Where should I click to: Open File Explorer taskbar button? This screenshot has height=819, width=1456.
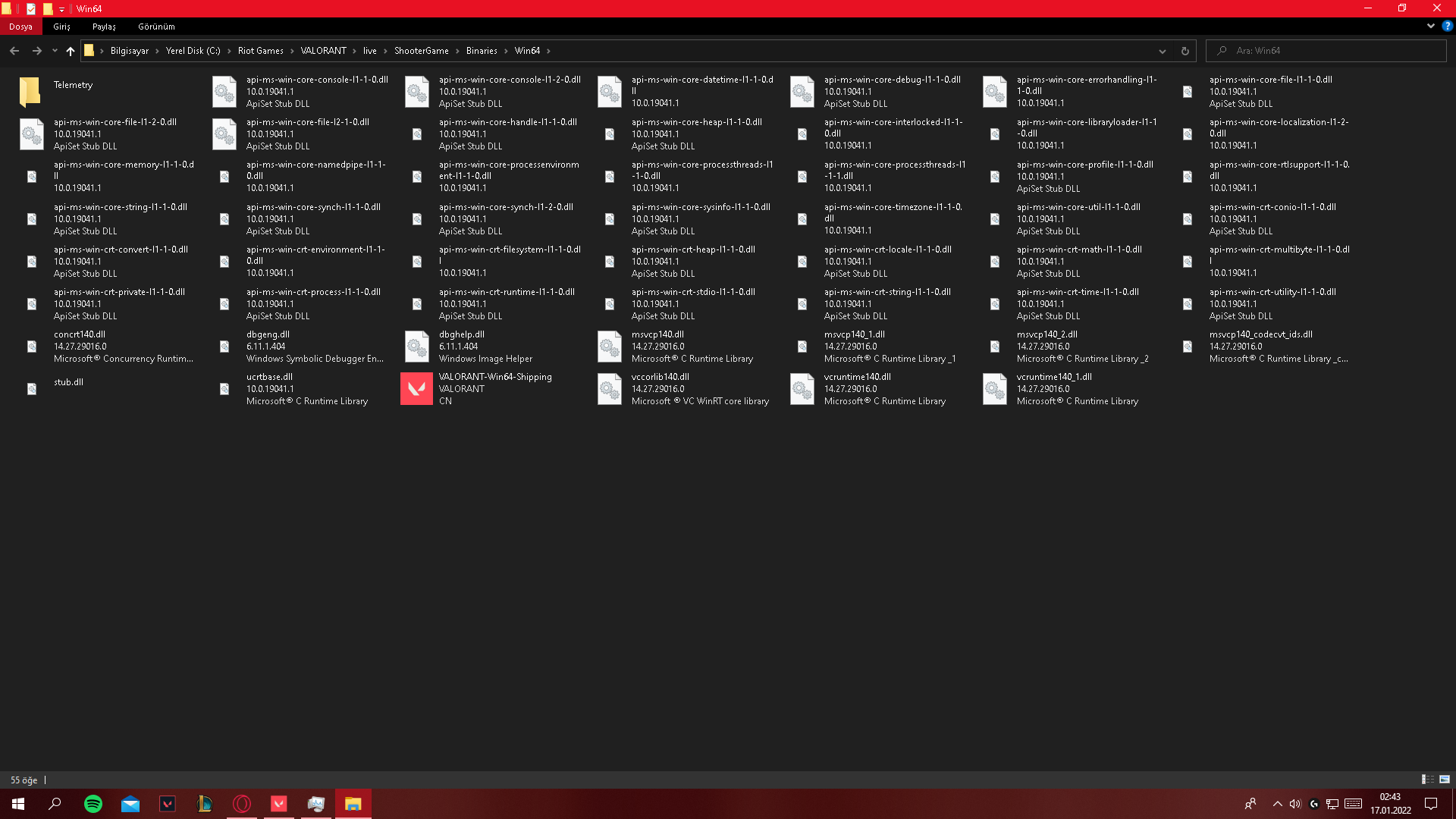(353, 804)
